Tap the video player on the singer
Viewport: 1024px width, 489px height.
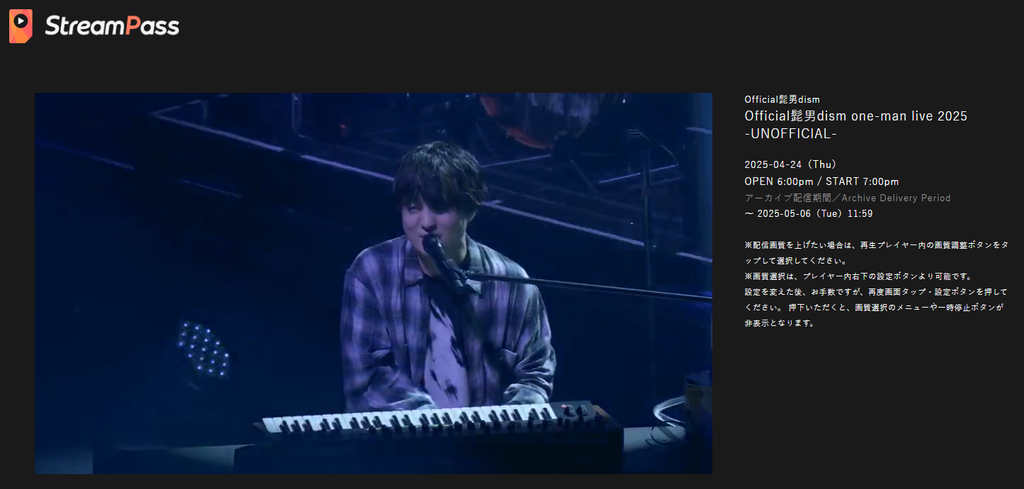pos(374,283)
